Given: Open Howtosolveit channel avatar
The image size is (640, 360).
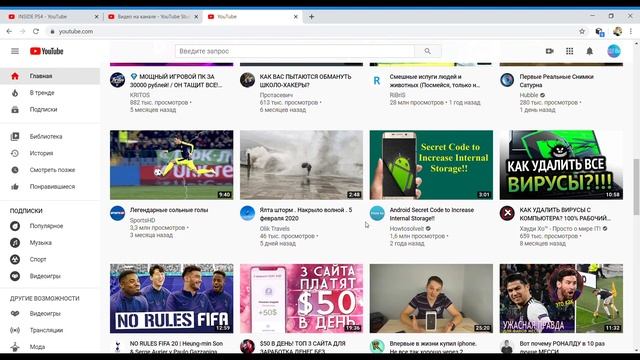Looking at the screenshot, I should pyautogui.click(x=377, y=213).
